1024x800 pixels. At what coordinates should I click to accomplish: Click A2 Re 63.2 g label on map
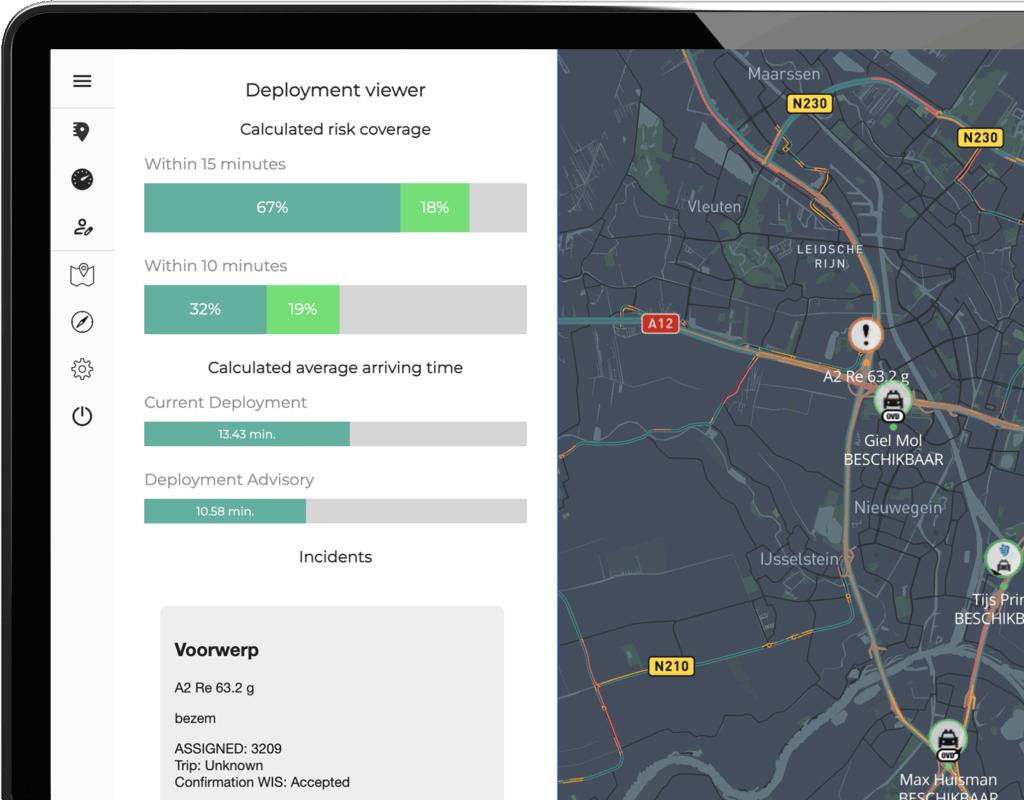[866, 376]
